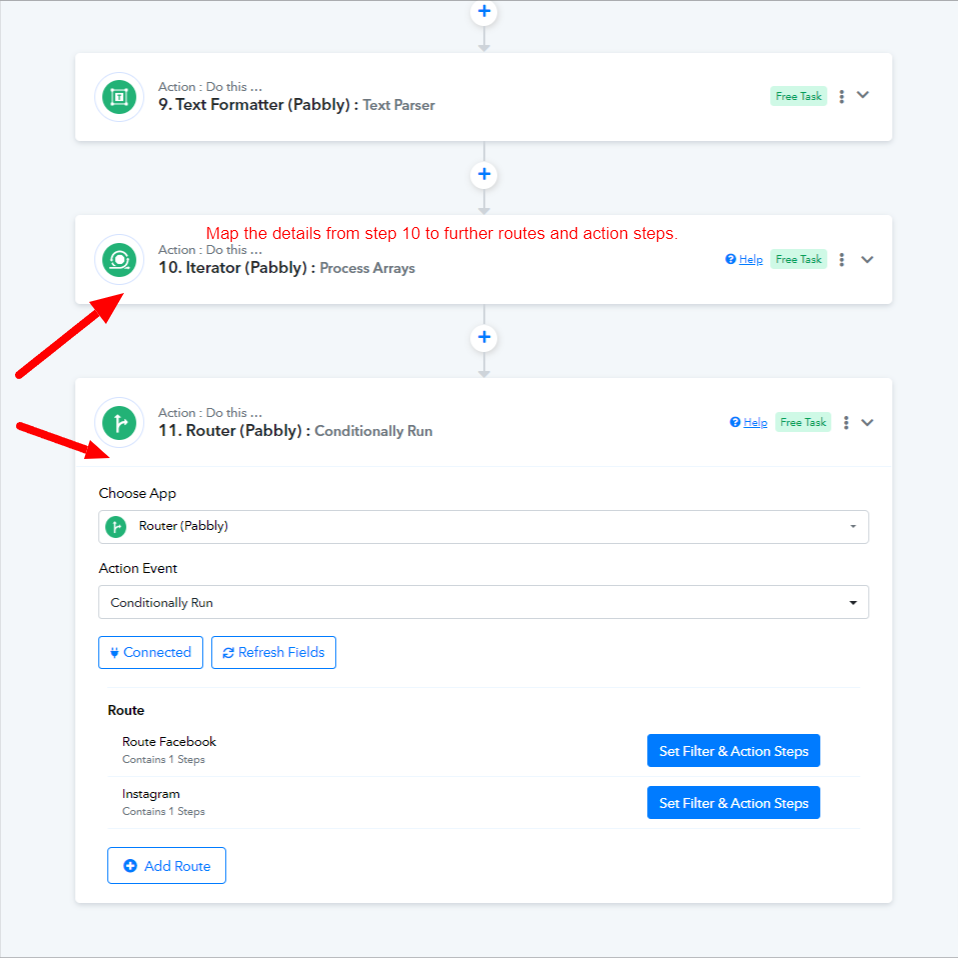Click the Add Route button
This screenshot has height=958, width=958.
pos(166,866)
